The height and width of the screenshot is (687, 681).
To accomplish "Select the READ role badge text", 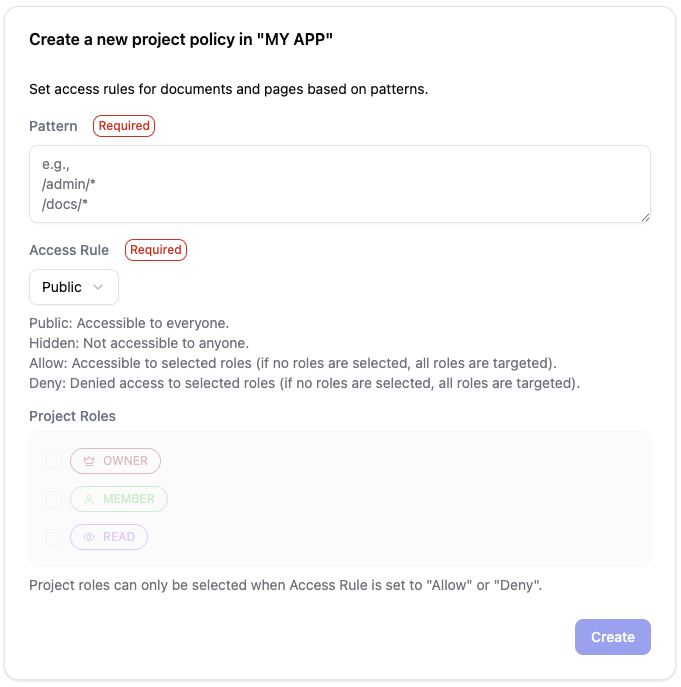I will coord(119,537).
